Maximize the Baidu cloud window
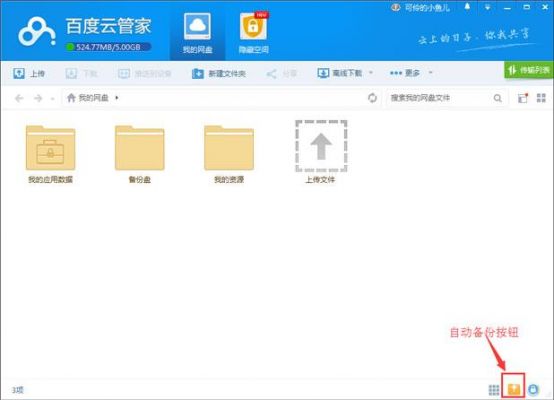 tap(526, 7)
